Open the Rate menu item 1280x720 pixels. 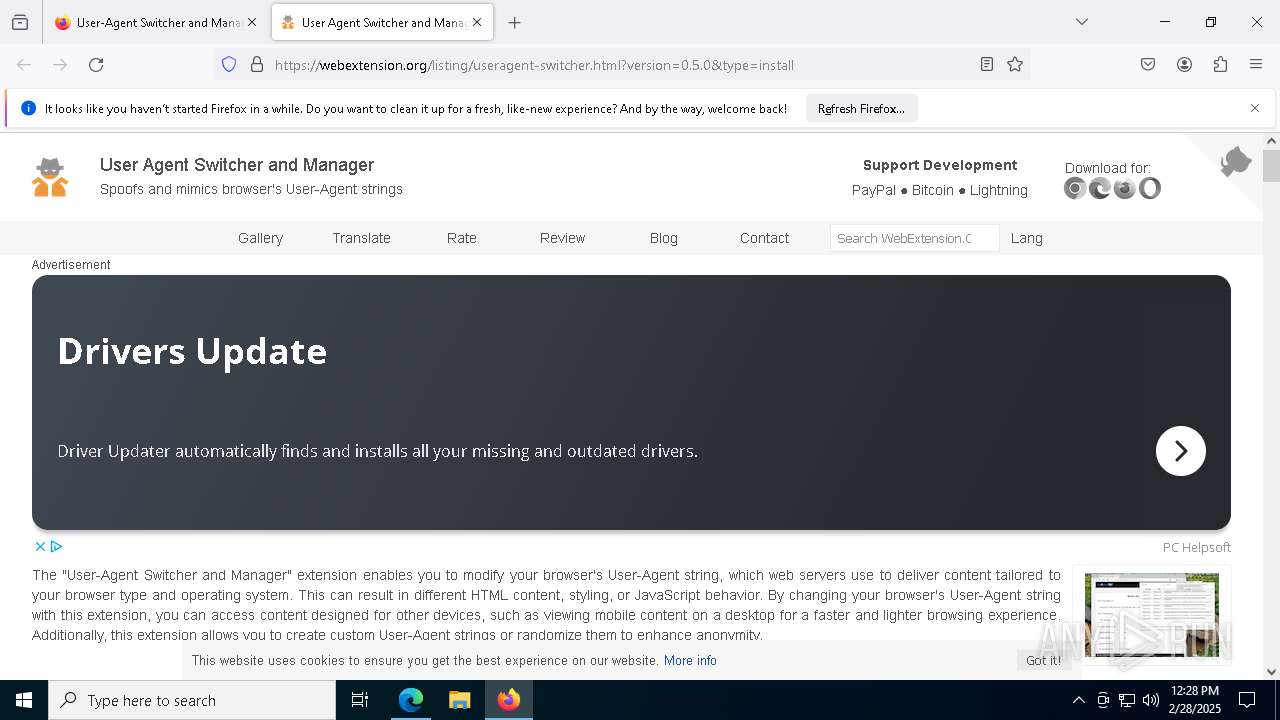[462, 238]
